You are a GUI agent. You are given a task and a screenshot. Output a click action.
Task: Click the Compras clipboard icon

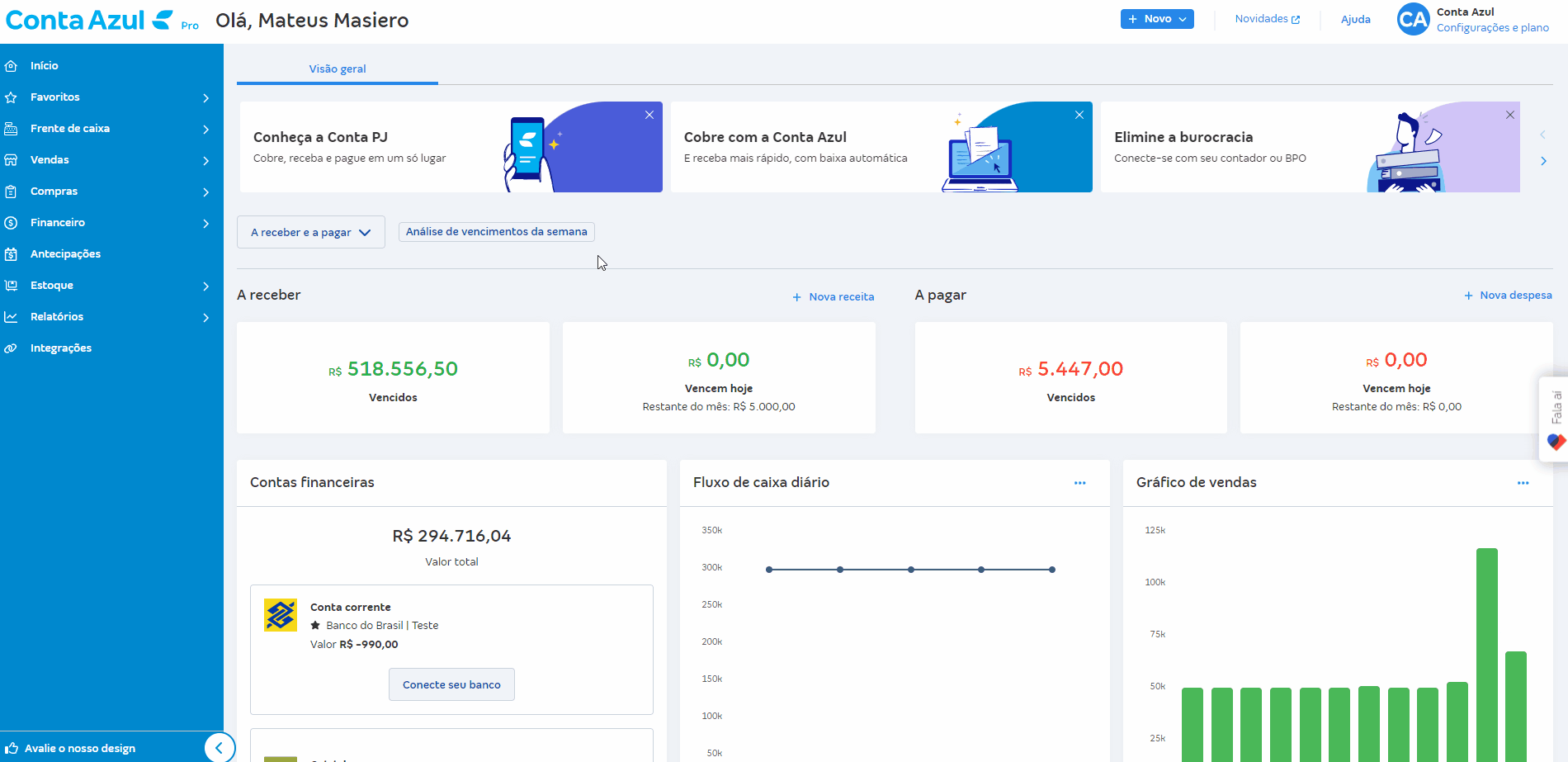11,192
